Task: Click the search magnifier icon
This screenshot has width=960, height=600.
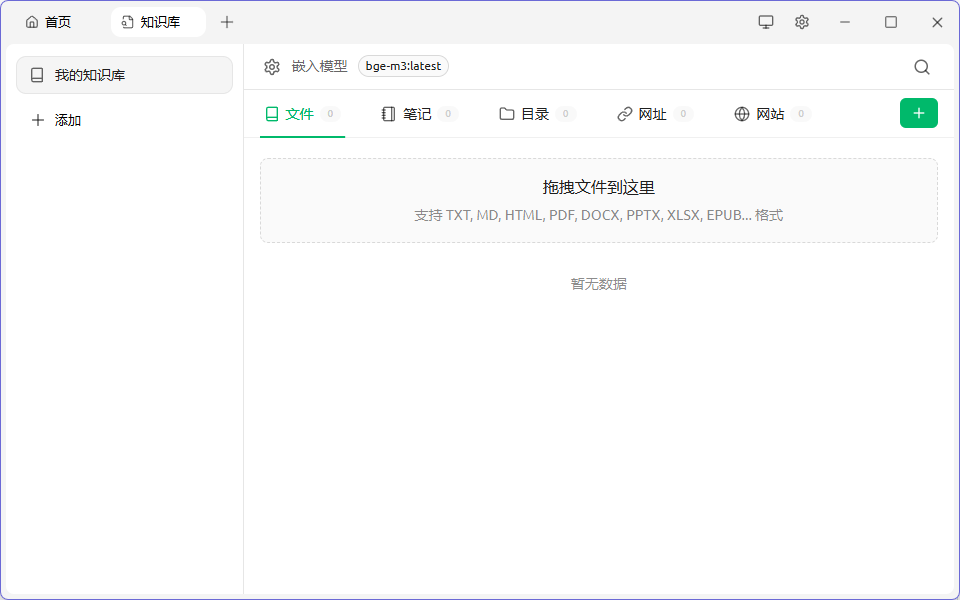Action: tap(922, 67)
